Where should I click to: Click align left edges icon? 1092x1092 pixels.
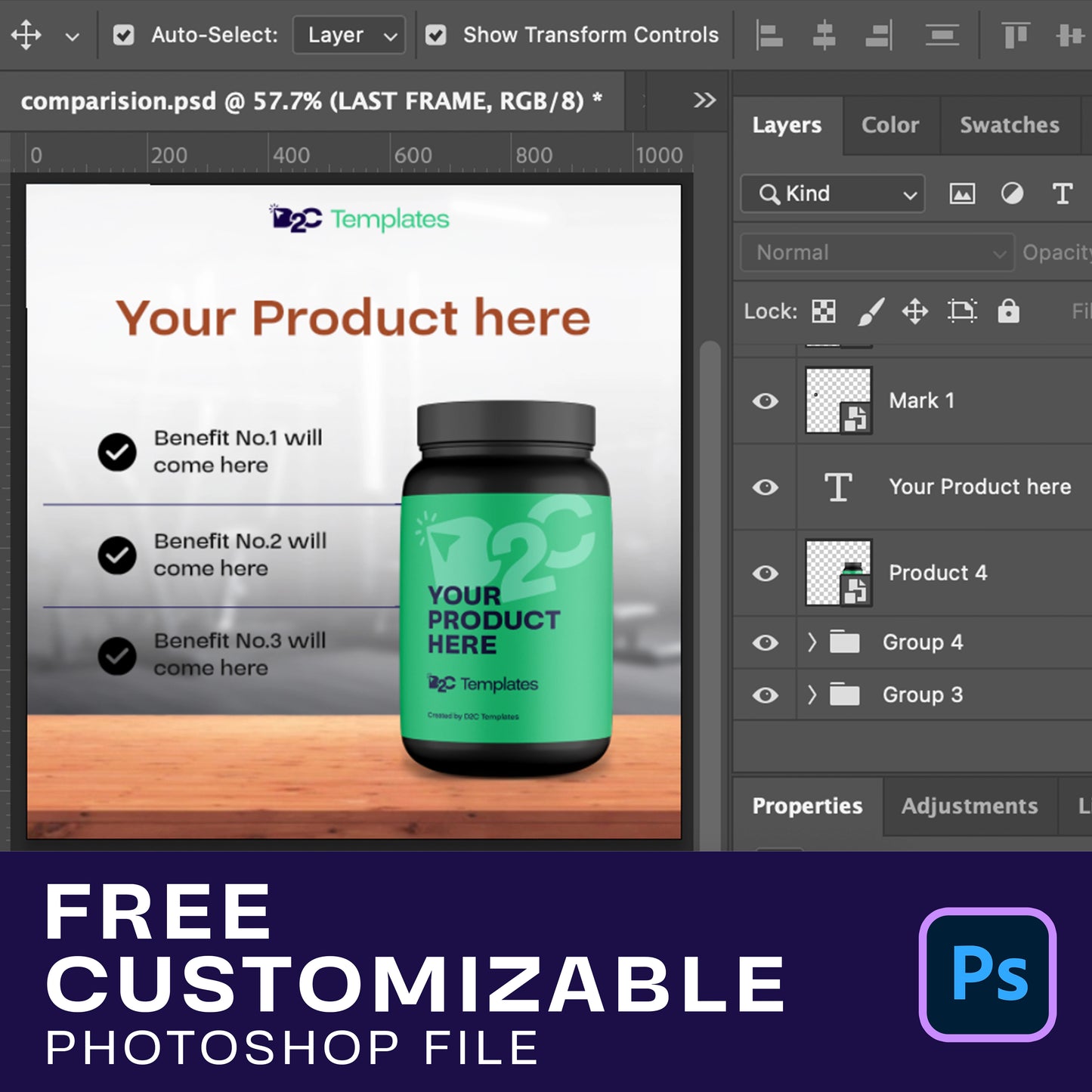click(x=769, y=36)
